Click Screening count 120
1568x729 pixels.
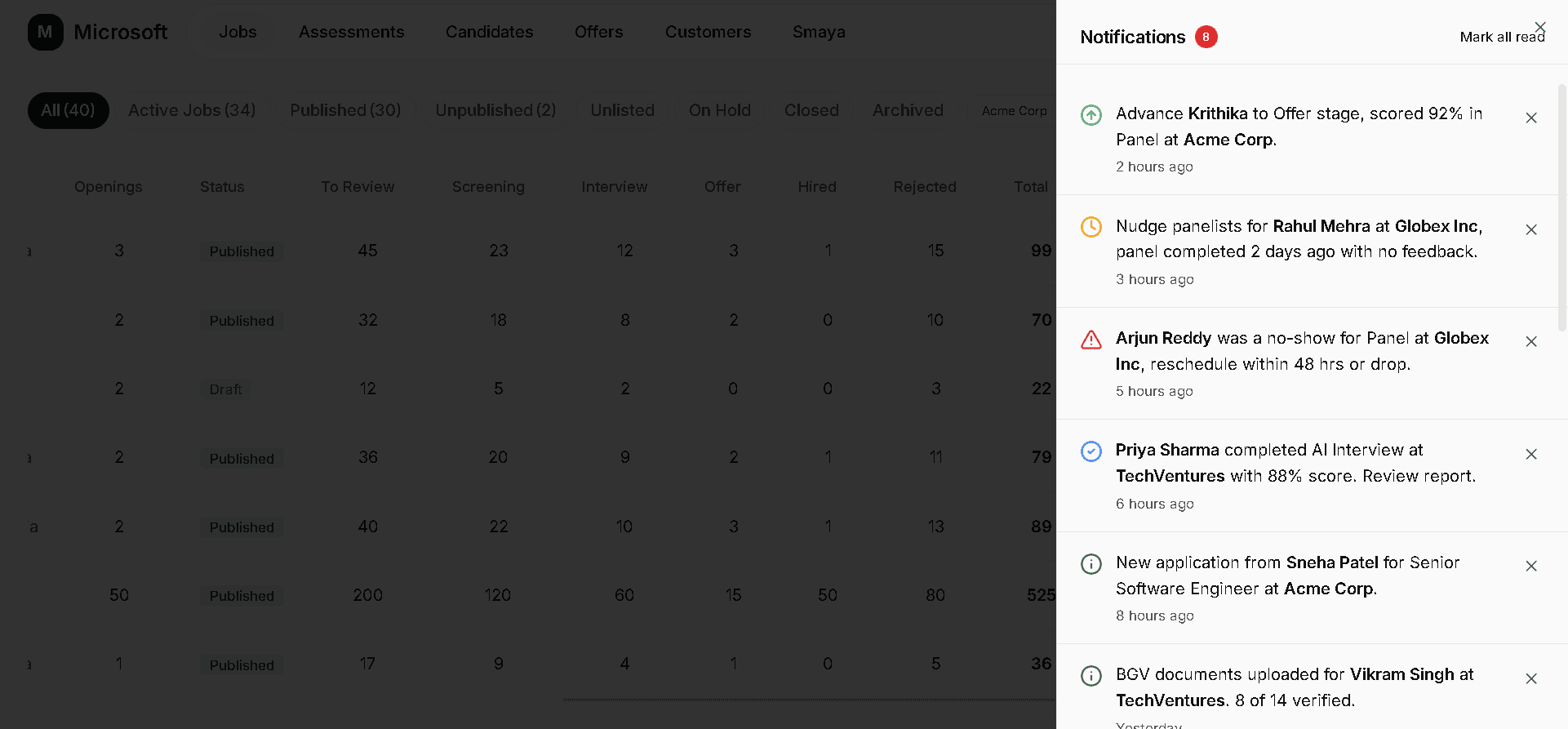pyautogui.click(x=498, y=595)
